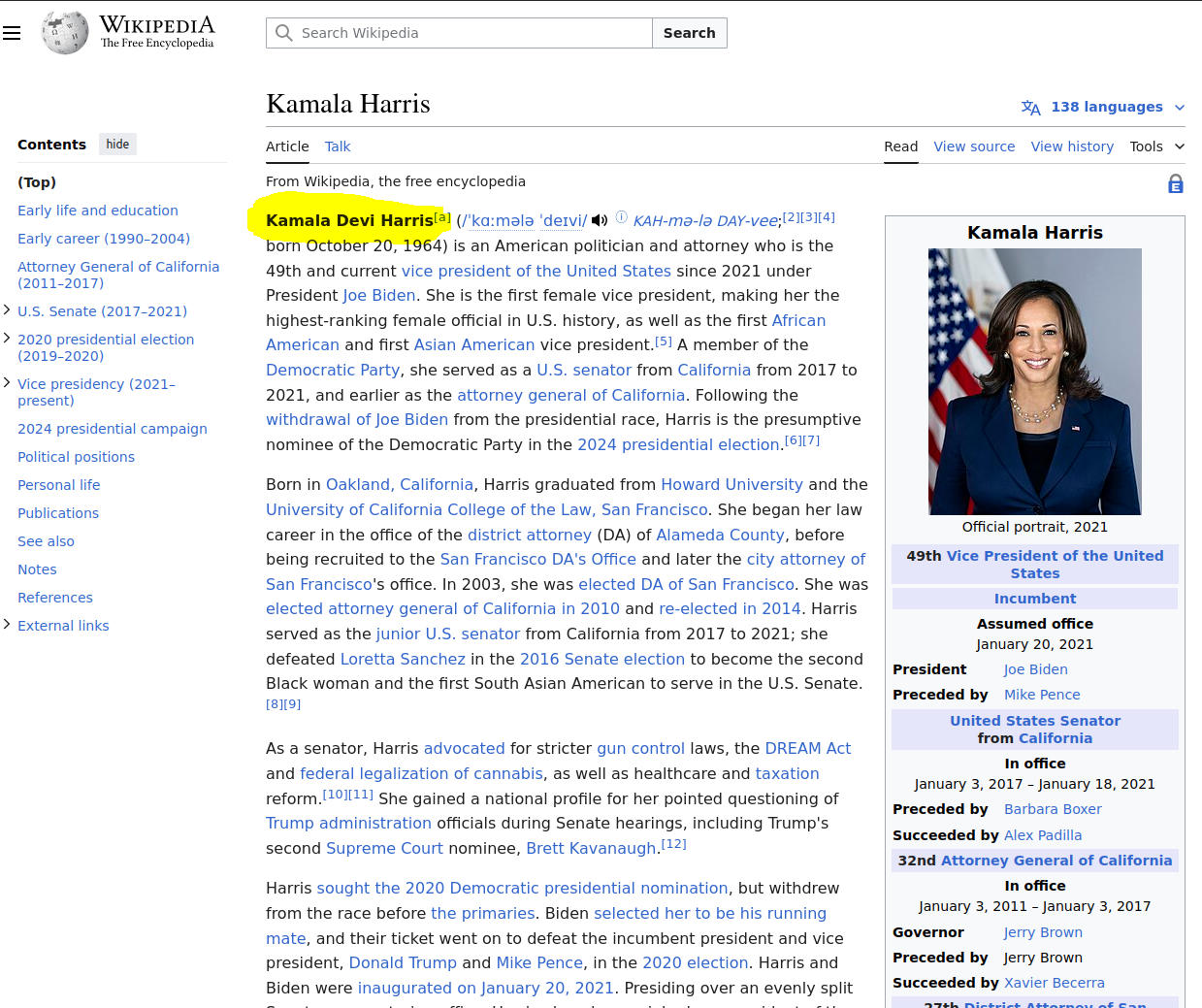The height and width of the screenshot is (1008, 1202).
Task: Go to References section
Action: click(x=55, y=598)
